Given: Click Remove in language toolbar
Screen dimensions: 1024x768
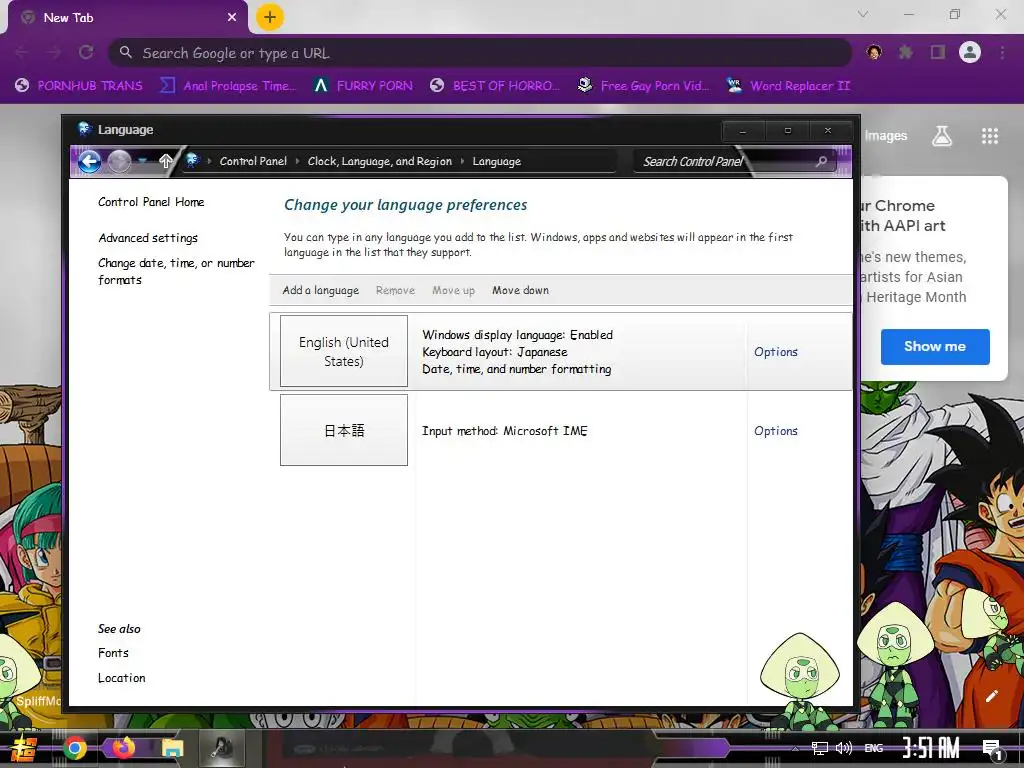Looking at the screenshot, I should click(395, 290).
